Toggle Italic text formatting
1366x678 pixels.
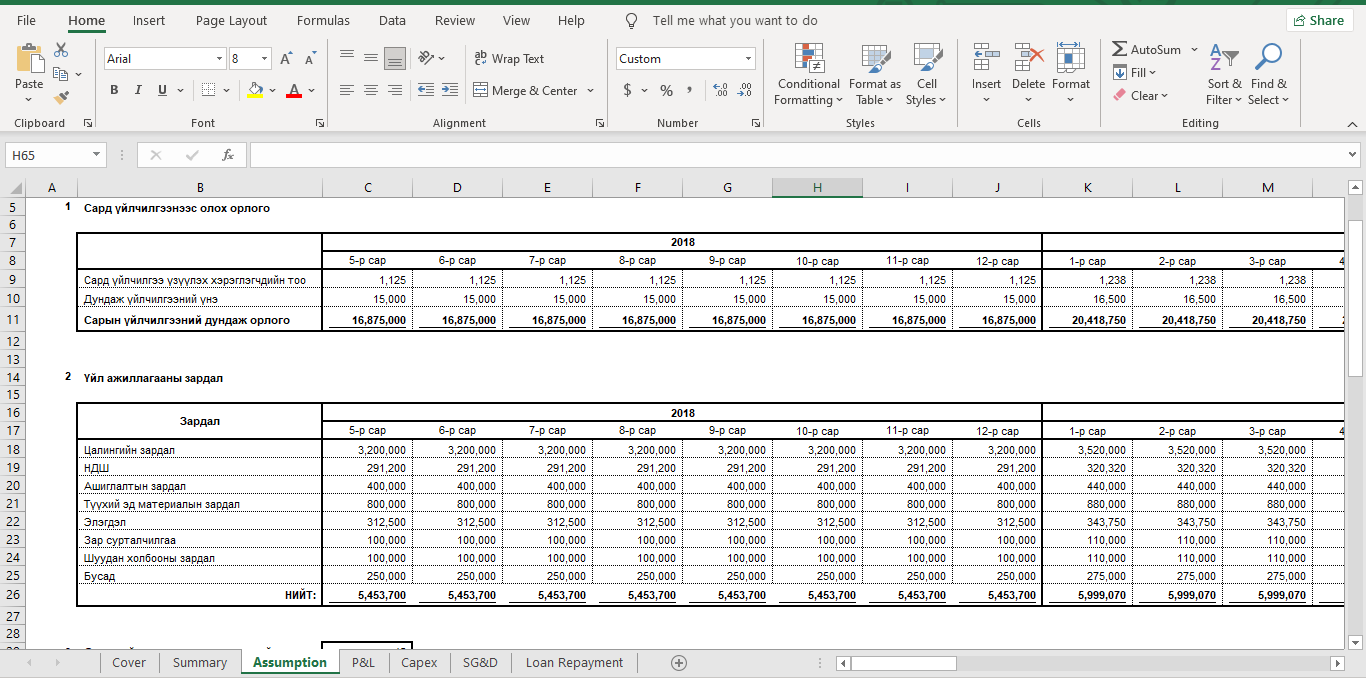click(x=138, y=90)
